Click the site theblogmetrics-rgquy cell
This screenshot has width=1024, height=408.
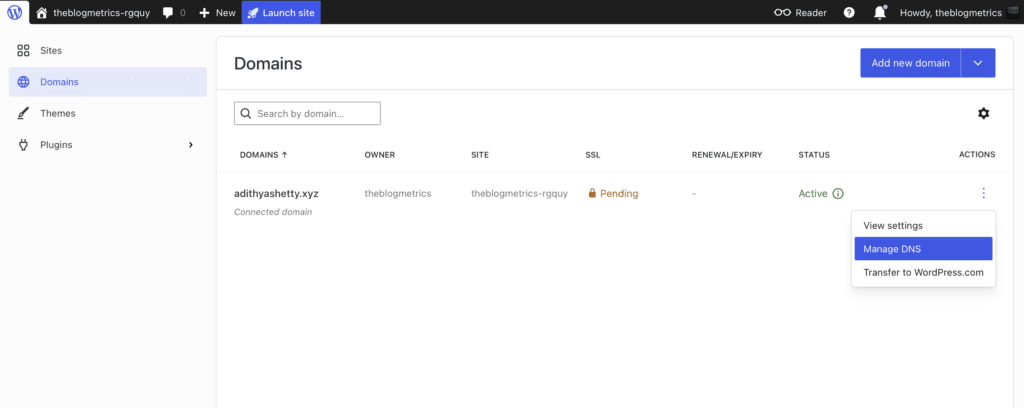click(519, 193)
